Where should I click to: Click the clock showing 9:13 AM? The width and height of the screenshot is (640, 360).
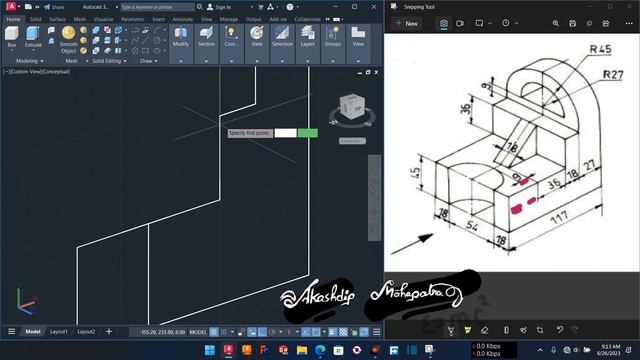[x=609, y=350]
